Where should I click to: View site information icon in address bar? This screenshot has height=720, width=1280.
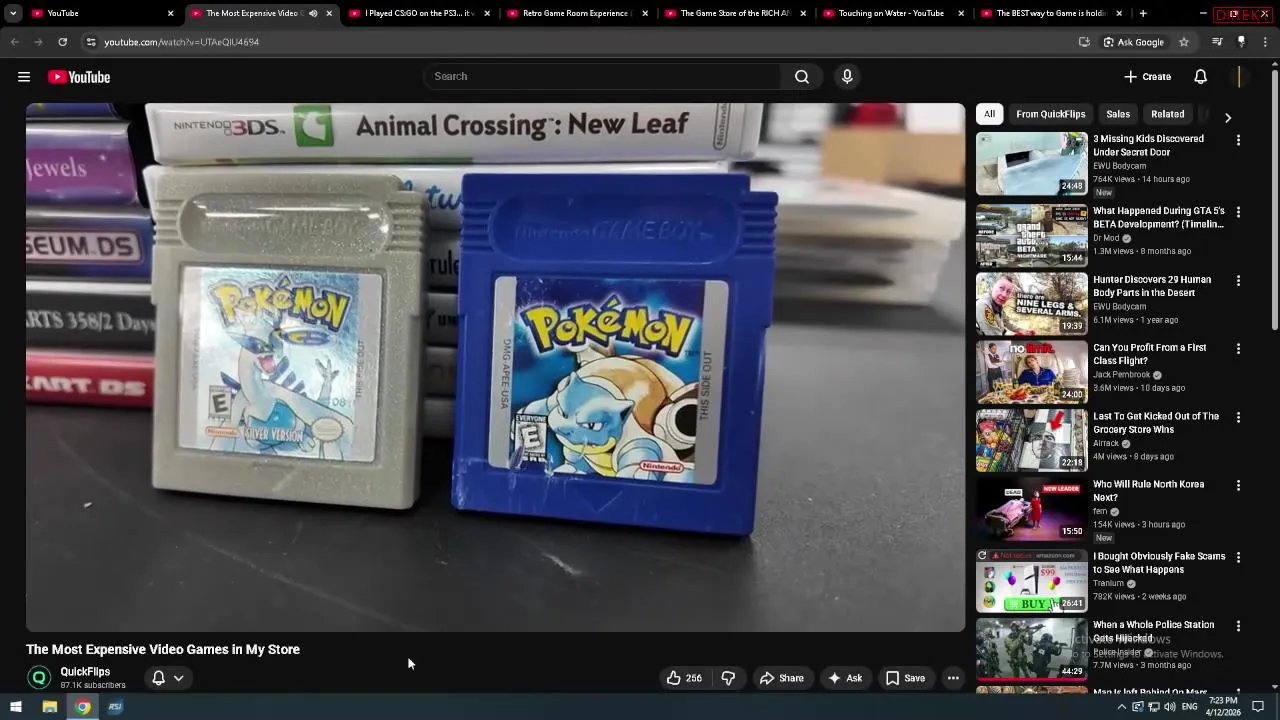[x=91, y=42]
